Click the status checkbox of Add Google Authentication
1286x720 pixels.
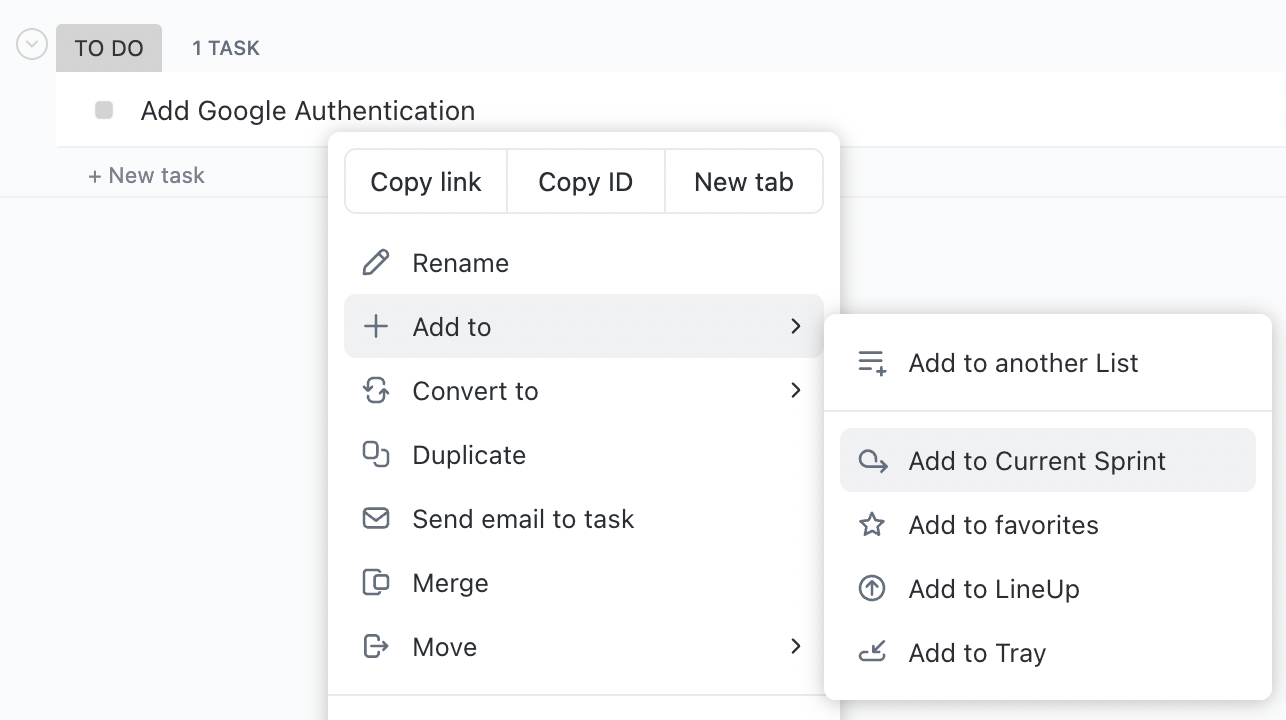104,110
